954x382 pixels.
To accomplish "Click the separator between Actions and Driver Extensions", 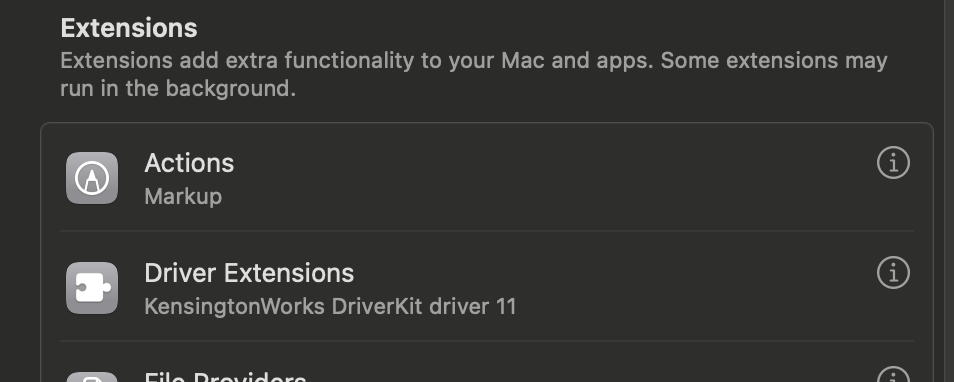I will click(x=487, y=231).
